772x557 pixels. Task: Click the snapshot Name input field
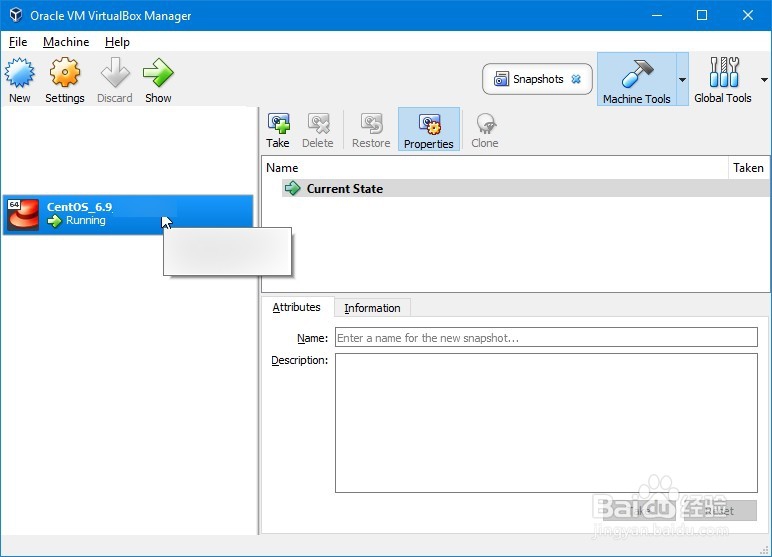(546, 337)
